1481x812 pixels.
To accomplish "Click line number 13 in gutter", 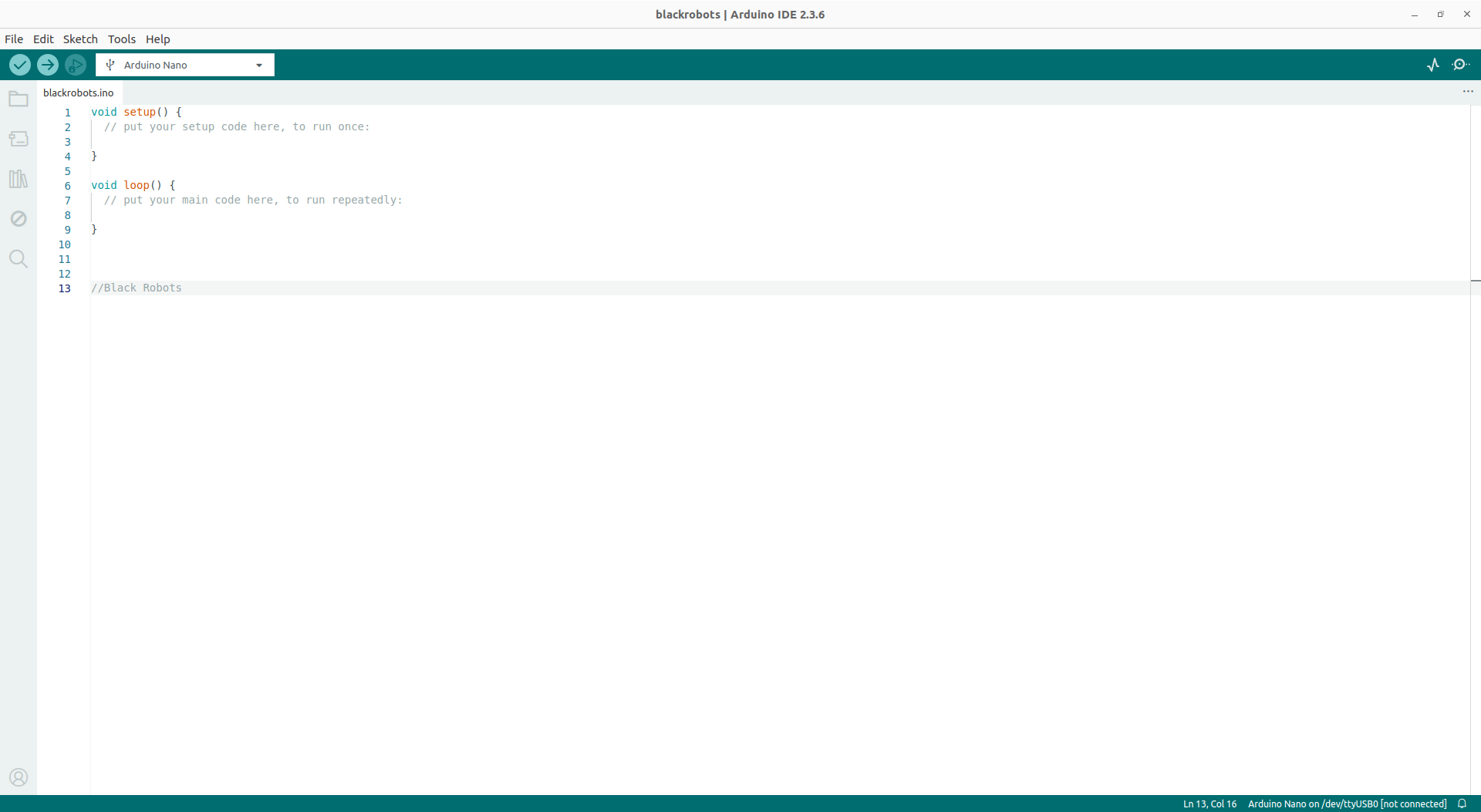I will coord(65,288).
